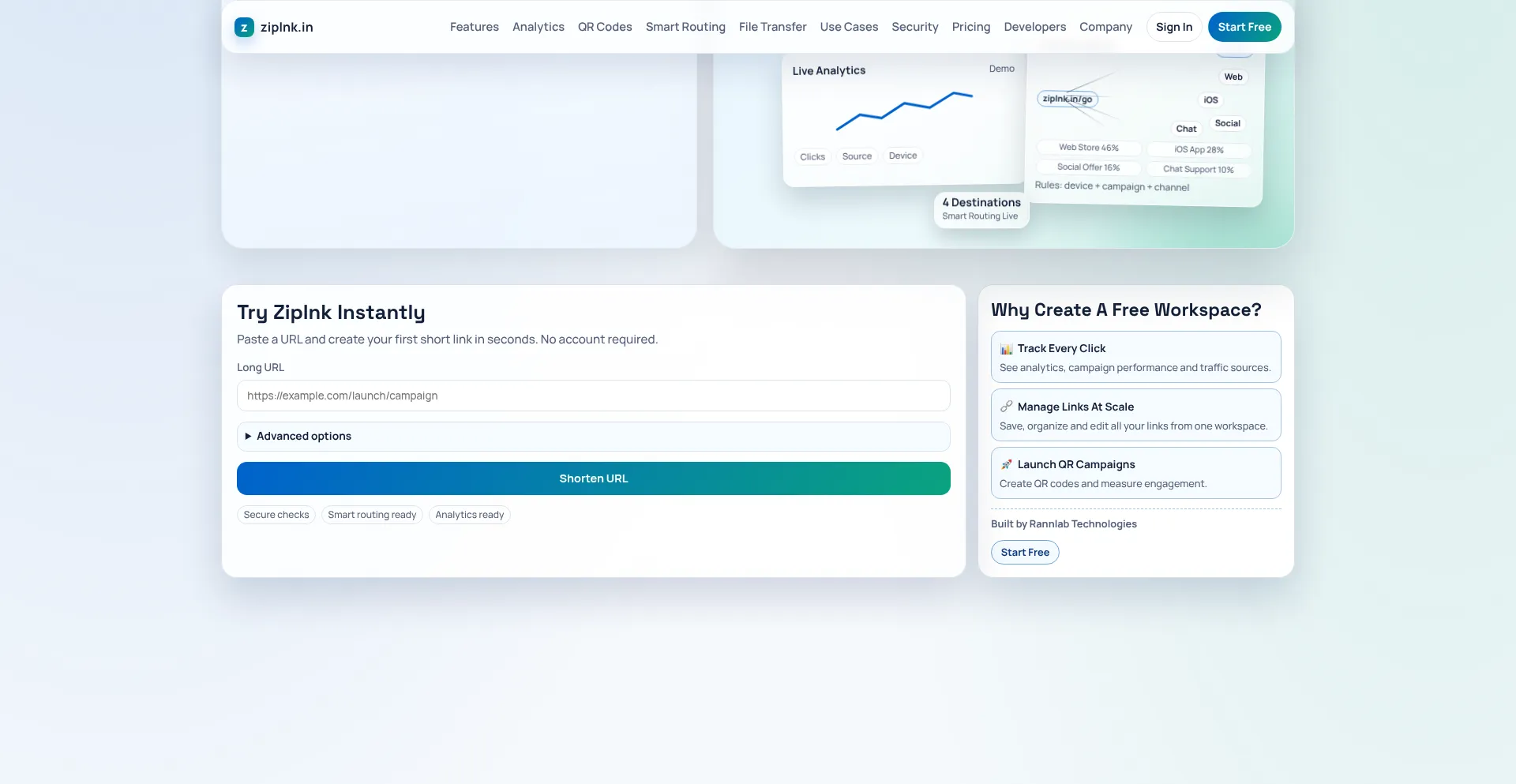Image resolution: width=1516 pixels, height=784 pixels.
Task: Click the ziplnk.in/go node in routing diagram
Action: 1068,99
